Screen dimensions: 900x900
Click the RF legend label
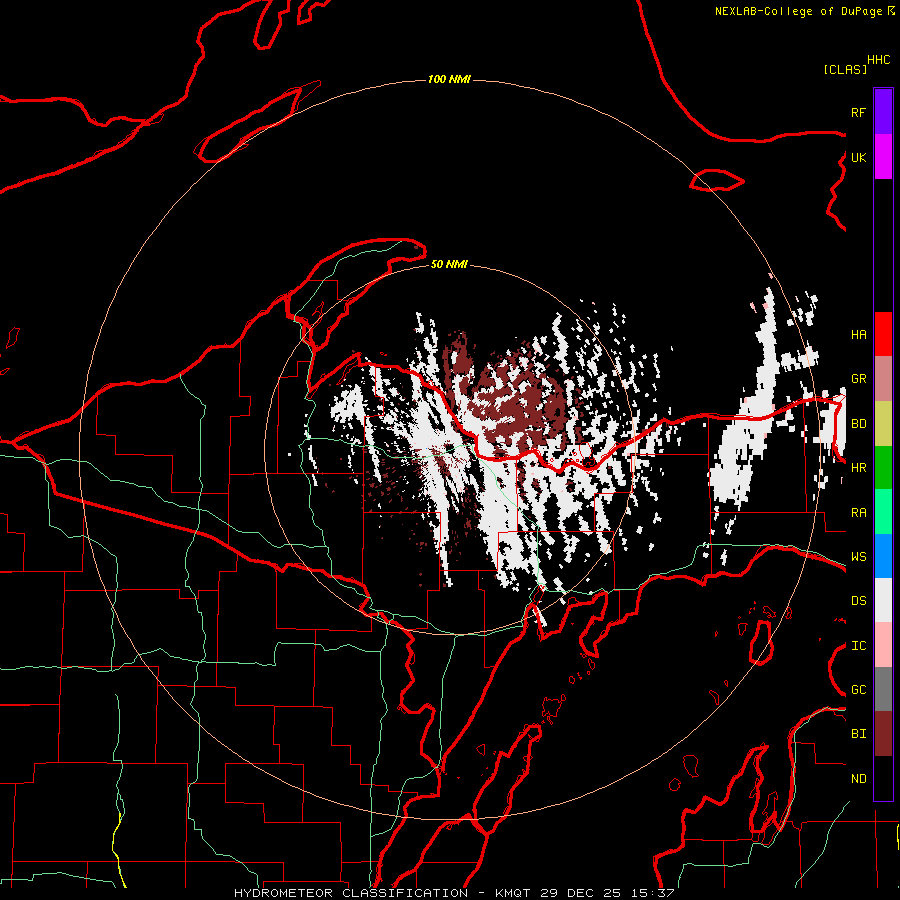858,112
